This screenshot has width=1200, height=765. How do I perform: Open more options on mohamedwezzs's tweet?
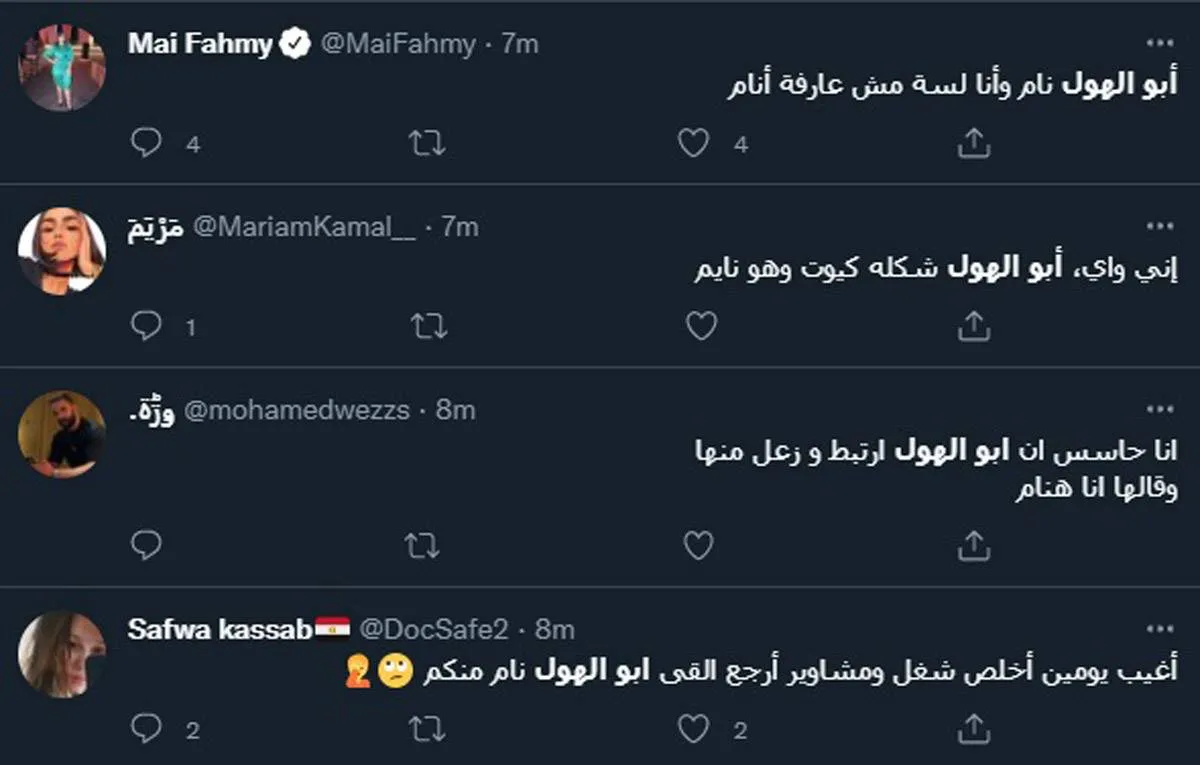(x=1159, y=409)
